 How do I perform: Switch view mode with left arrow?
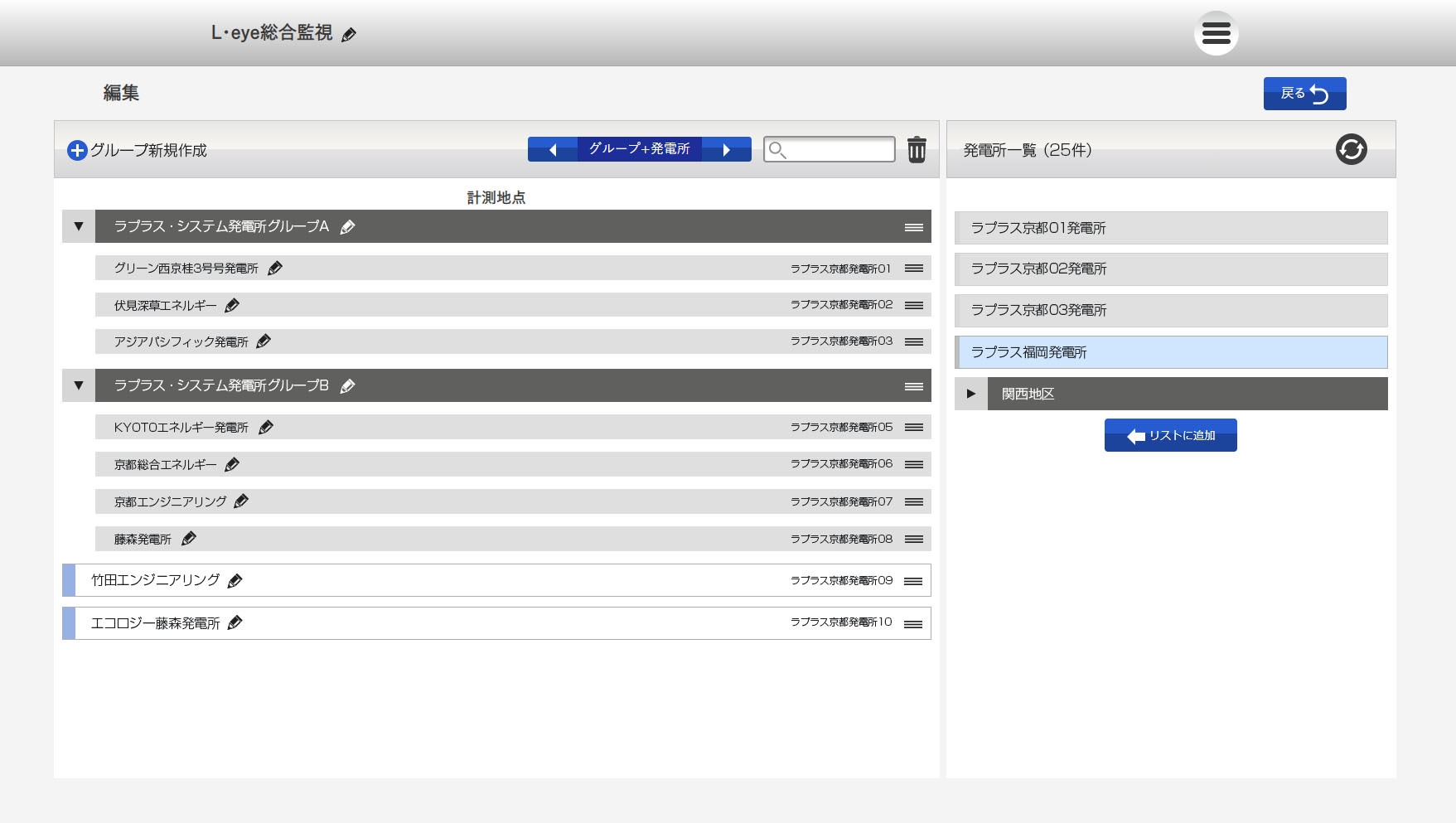click(x=553, y=150)
